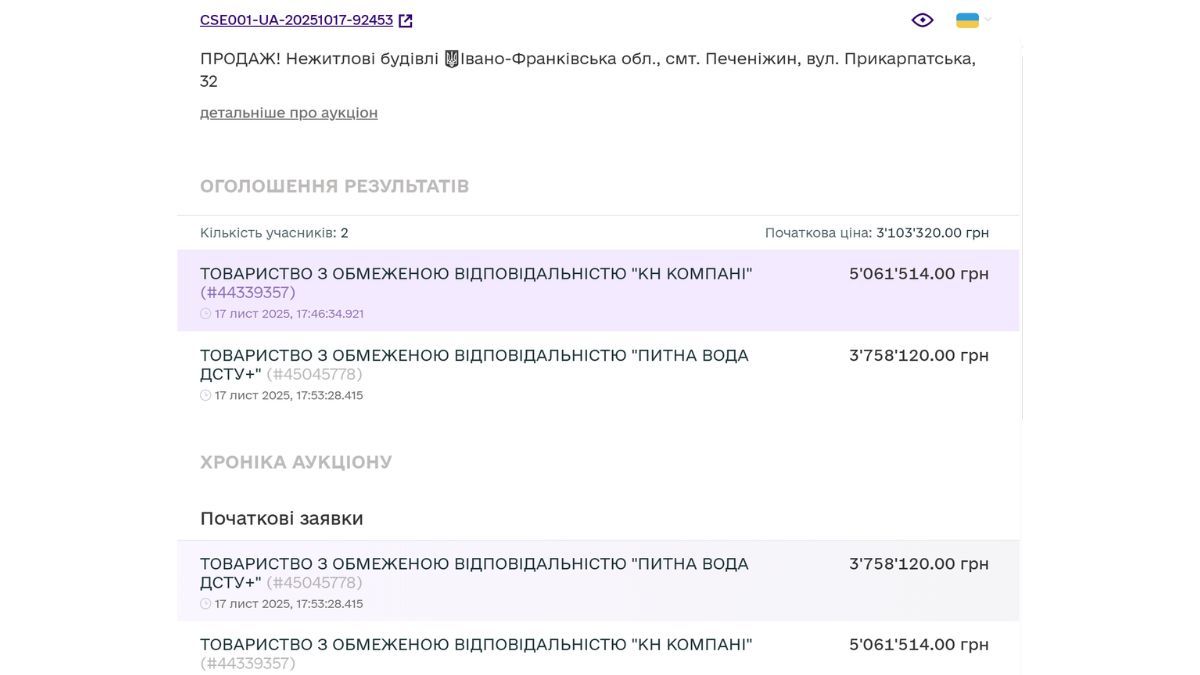Click Кількість учасників participant count
The width and height of the screenshot is (1200, 675).
click(271, 232)
